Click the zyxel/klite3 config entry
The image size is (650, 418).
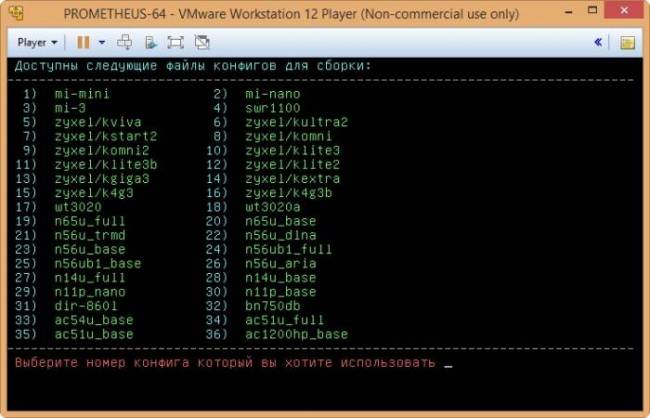[293, 151]
